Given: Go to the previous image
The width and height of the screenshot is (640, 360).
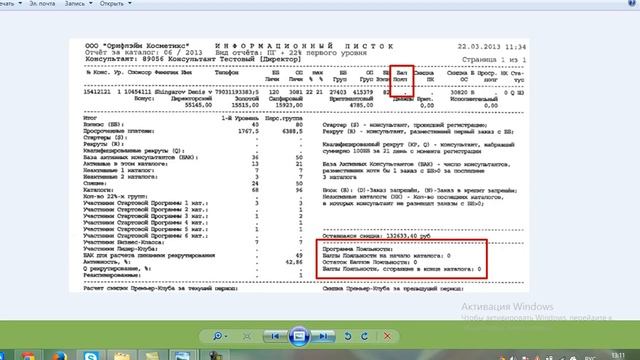Looking at the screenshot, I should pyautogui.click(x=276, y=336).
